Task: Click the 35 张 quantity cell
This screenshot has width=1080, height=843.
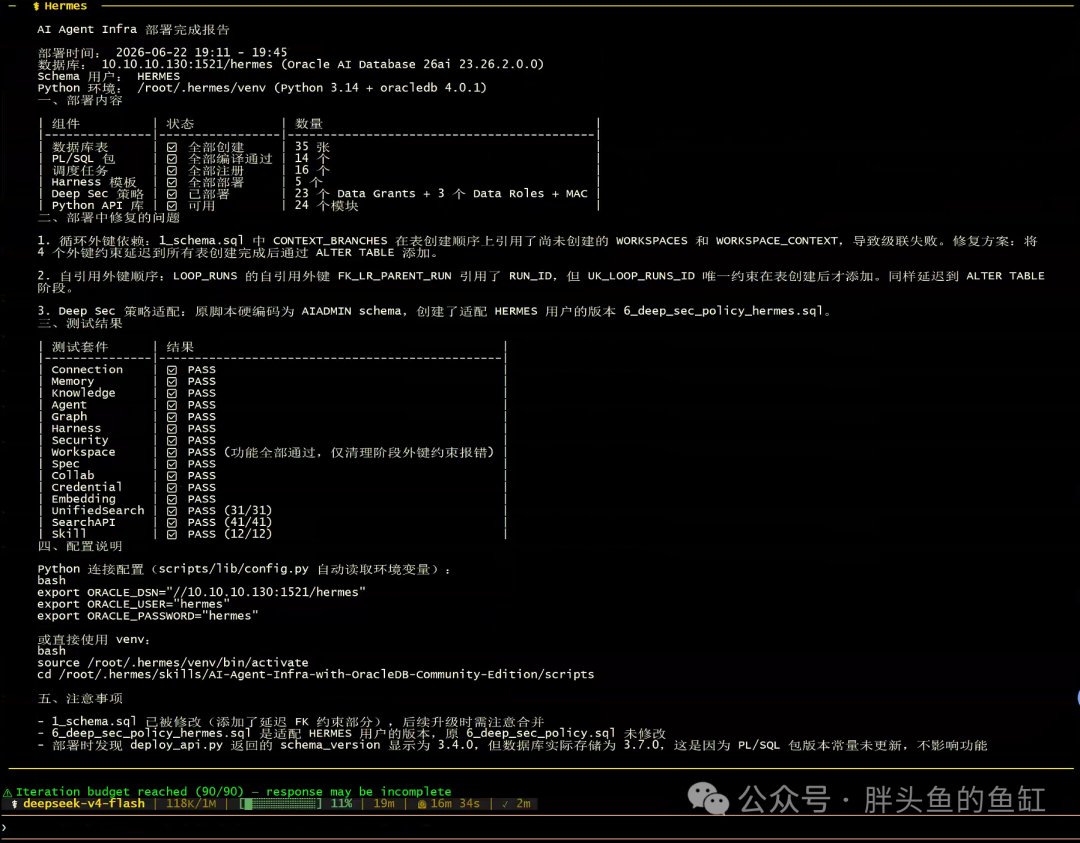Action: point(312,147)
